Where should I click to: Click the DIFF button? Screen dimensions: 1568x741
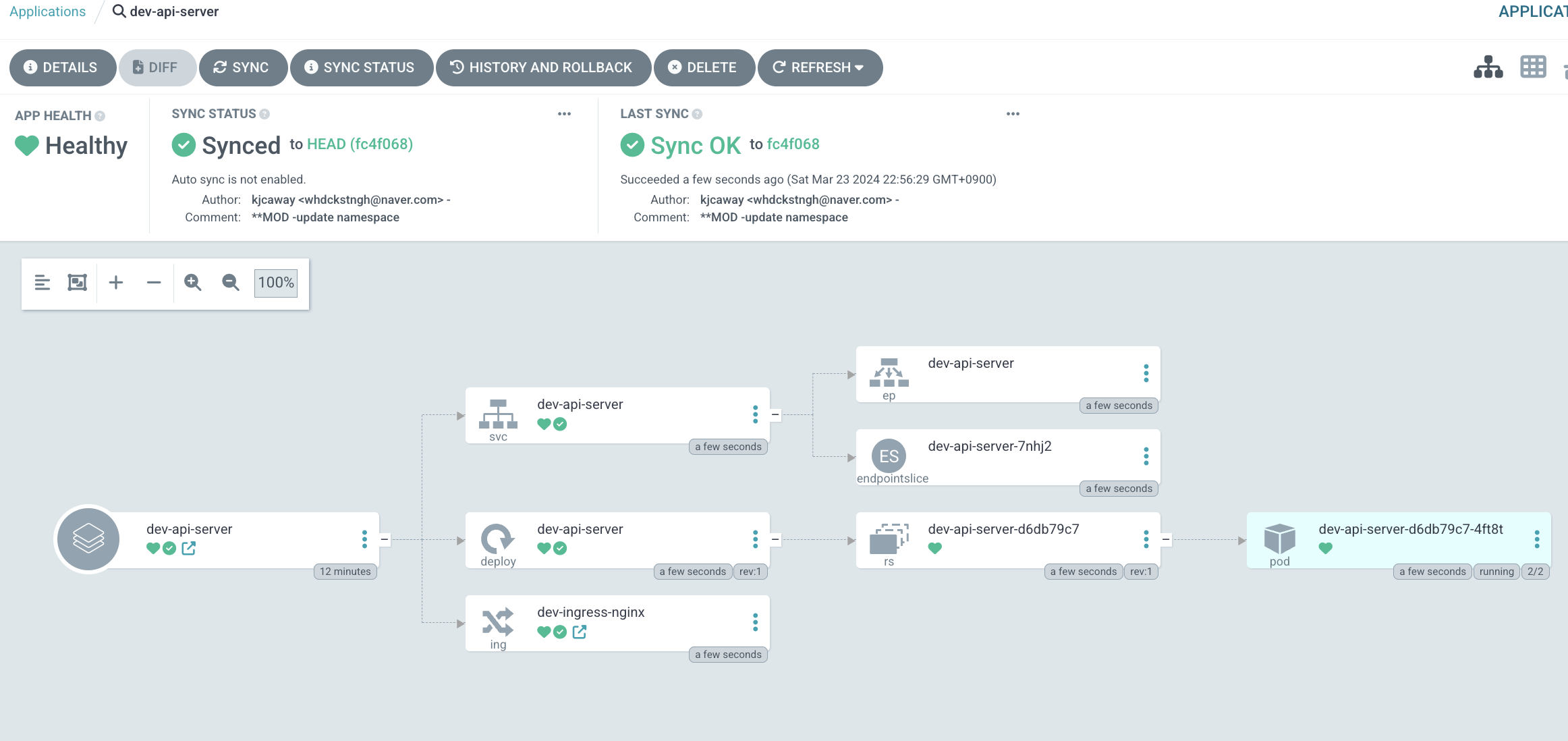pos(157,67)
